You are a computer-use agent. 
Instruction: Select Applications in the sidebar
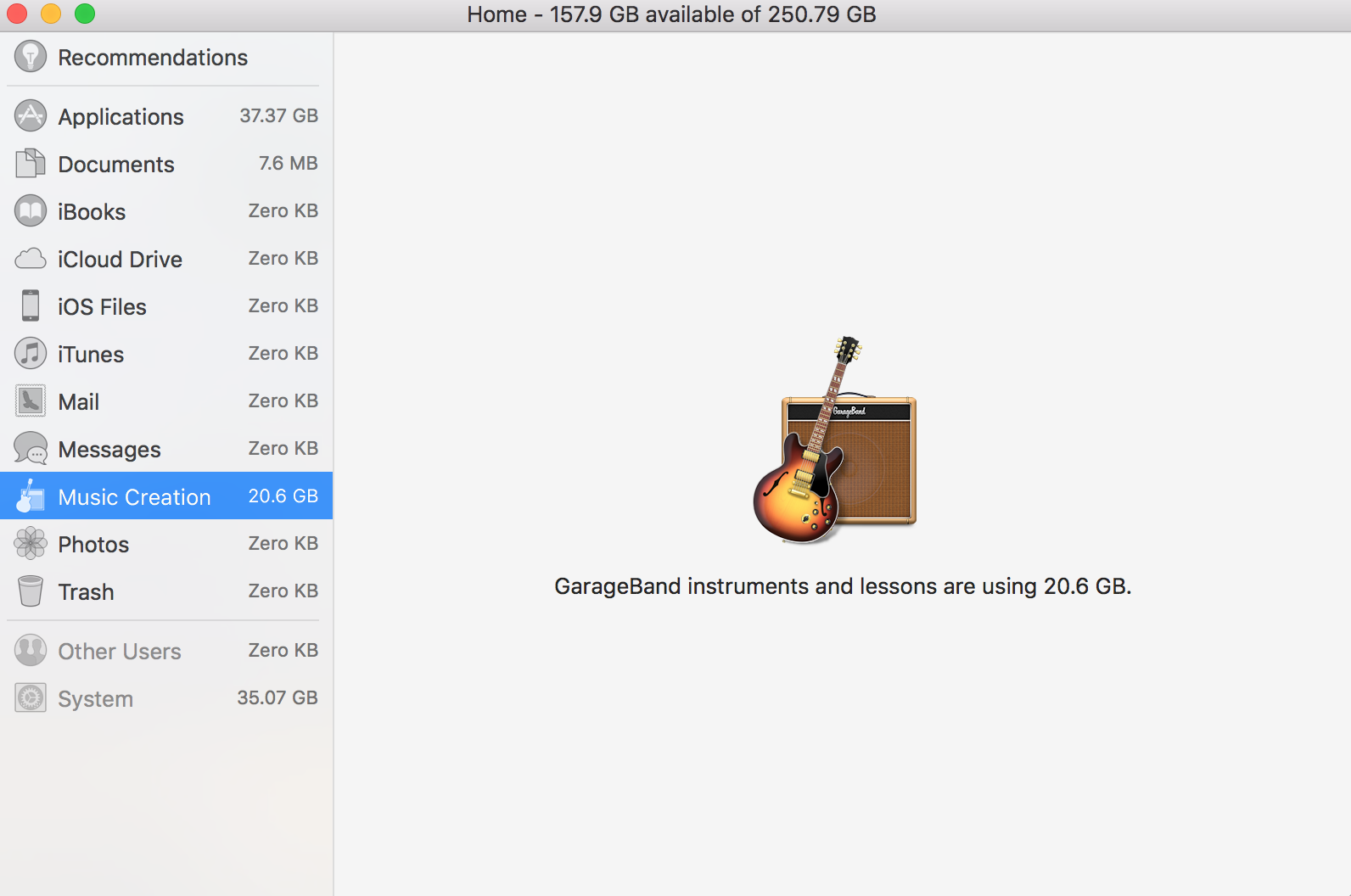(x=166, y=116)
